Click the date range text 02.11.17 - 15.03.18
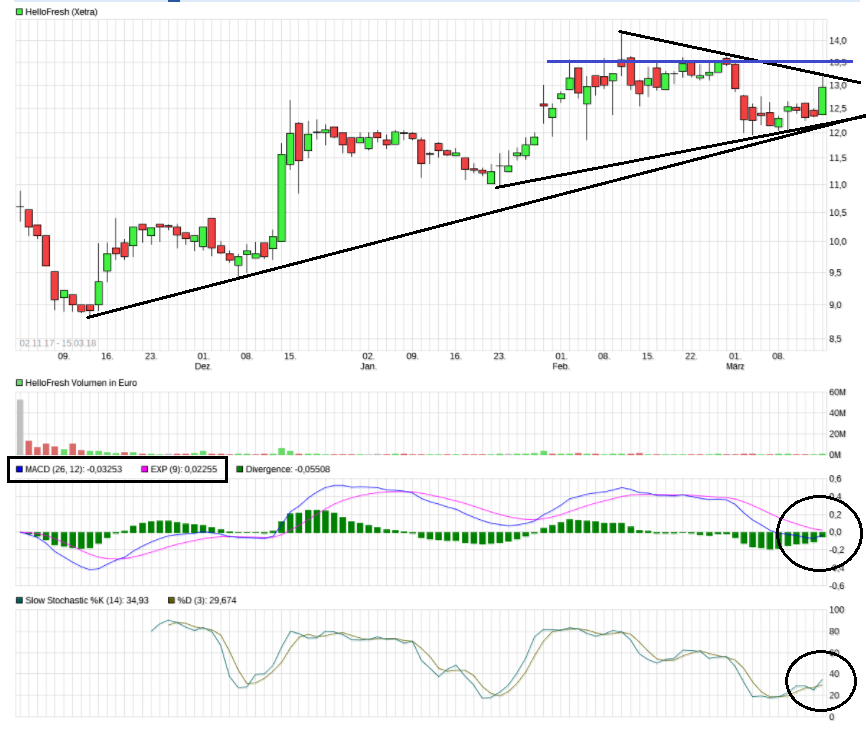 (57, 343)
